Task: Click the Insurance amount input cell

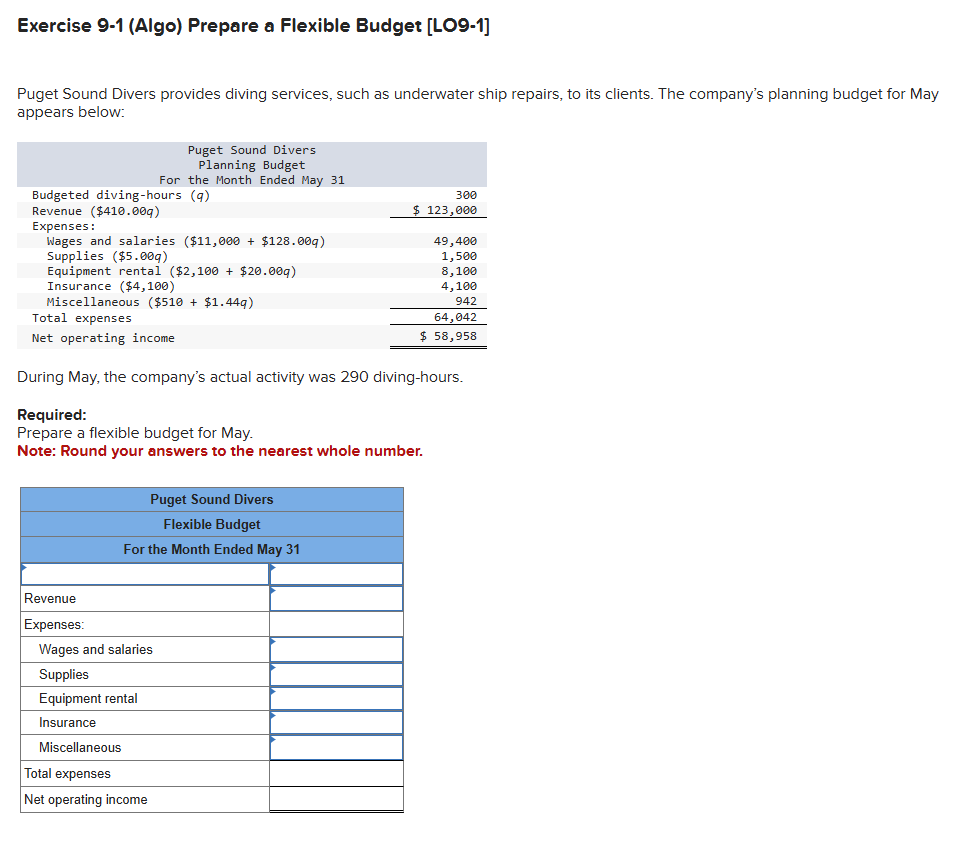Action: (x=336, y=723)
